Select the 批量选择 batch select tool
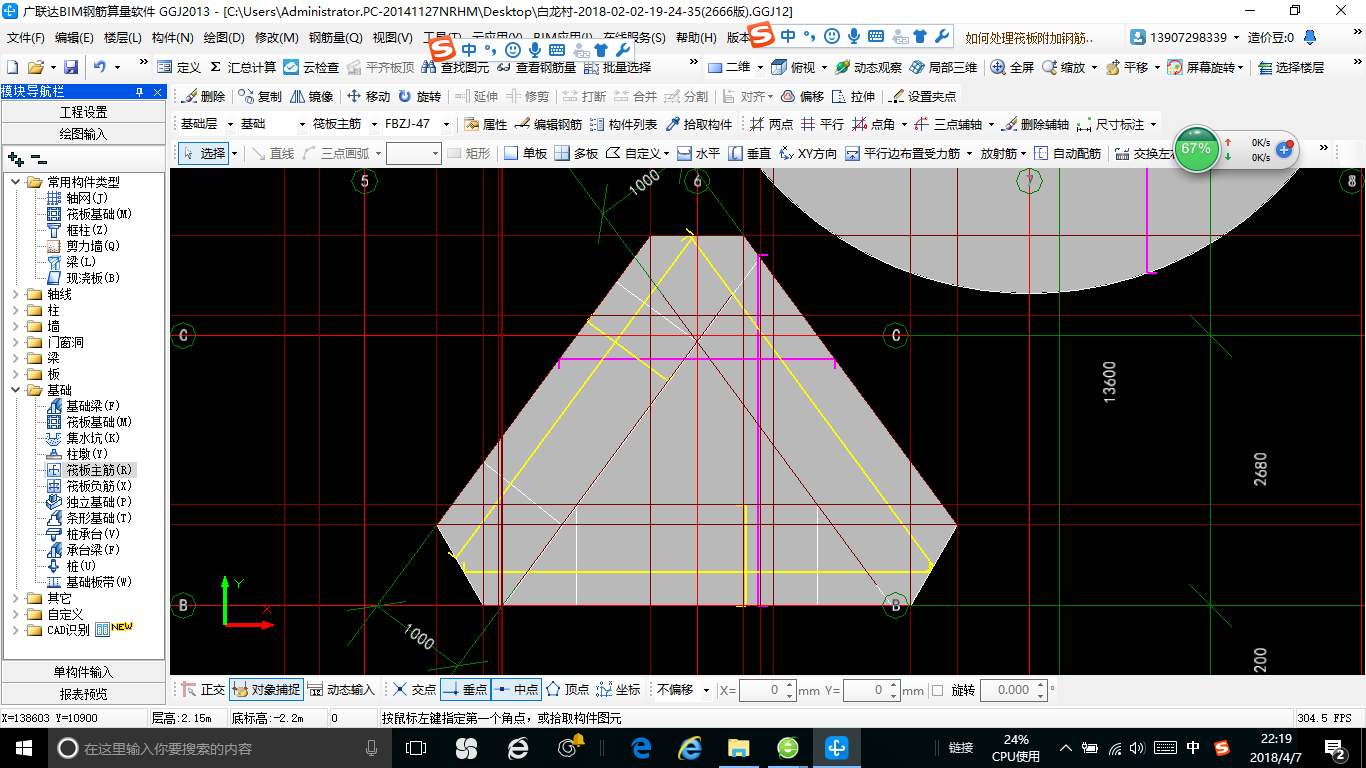 pos(617,67)
